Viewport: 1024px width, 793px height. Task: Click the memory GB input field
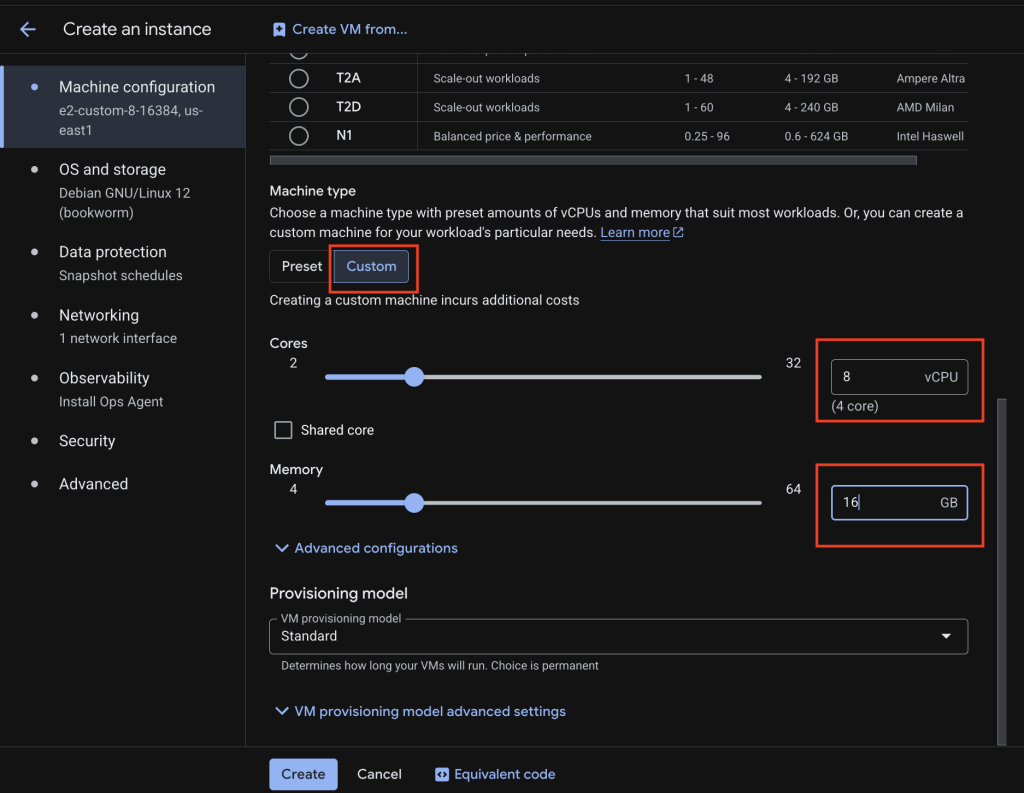coord(899,502)
